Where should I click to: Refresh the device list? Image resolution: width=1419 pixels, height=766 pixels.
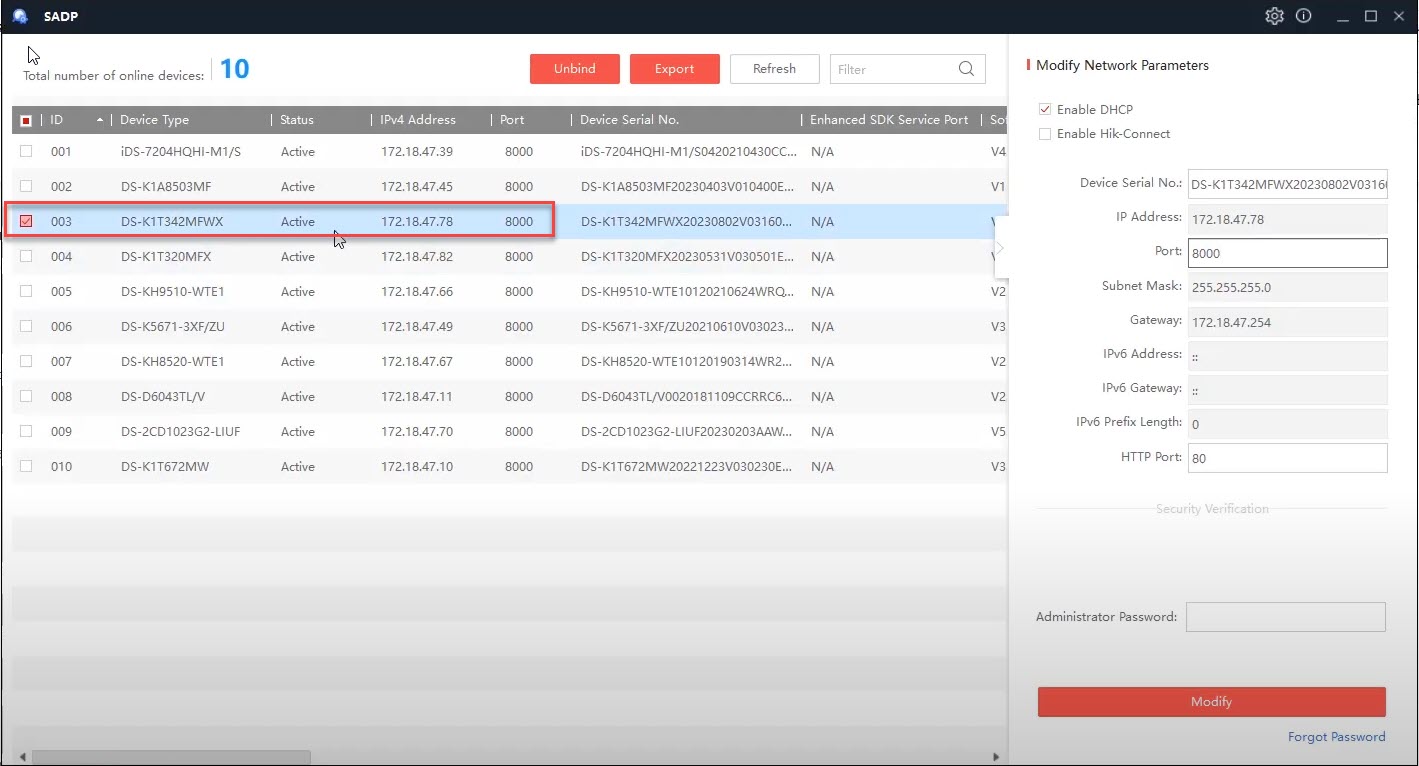pos(774,69)
